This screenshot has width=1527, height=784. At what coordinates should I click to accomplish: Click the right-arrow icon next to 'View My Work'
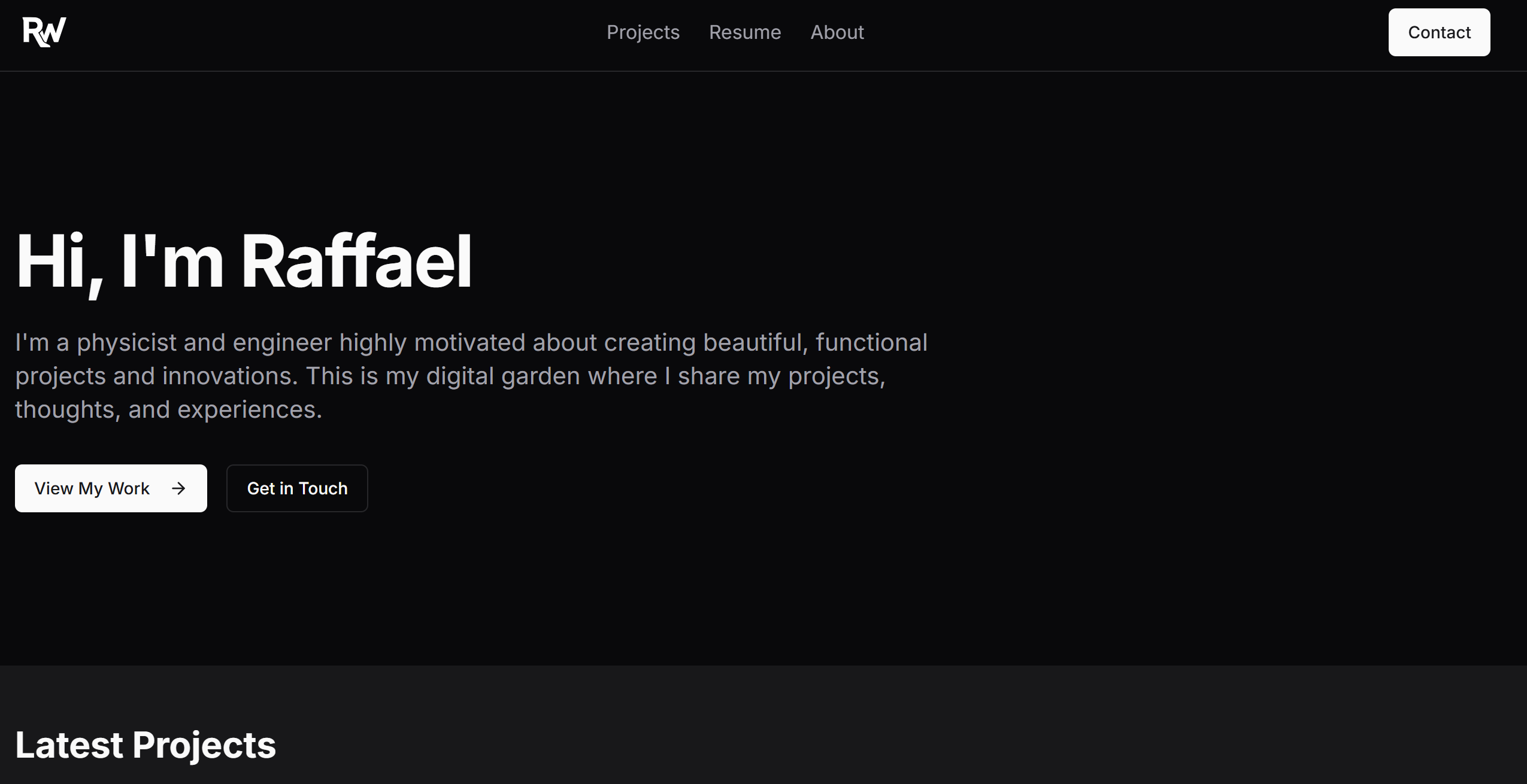click(178, 488)
